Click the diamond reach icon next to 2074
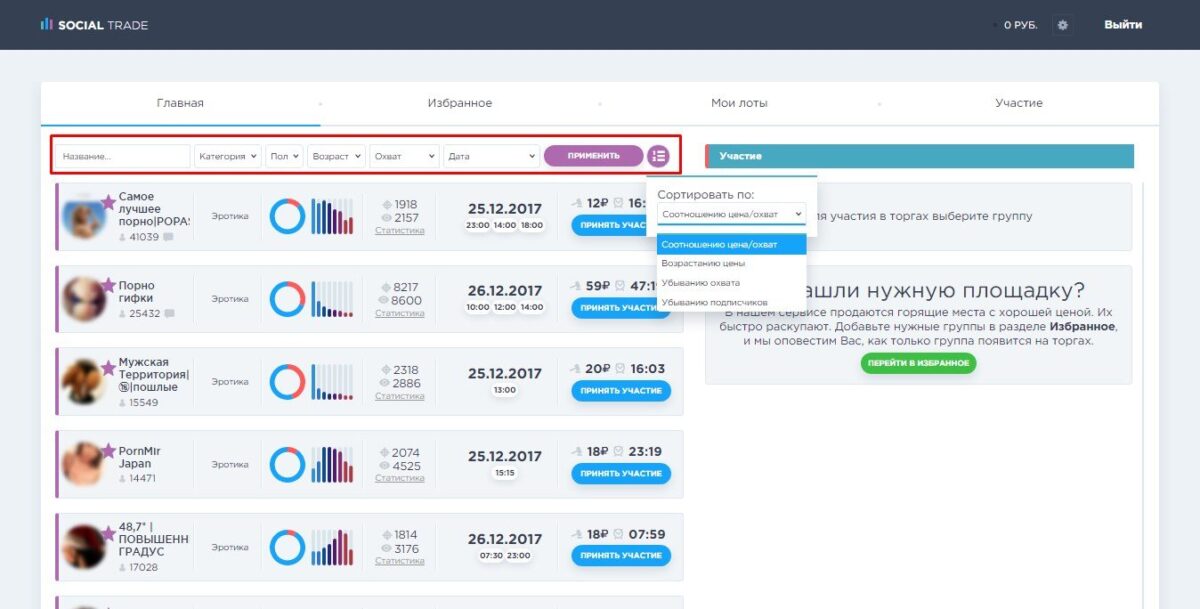The width and height of the screenshot is (1200, 609). [387, 453]
